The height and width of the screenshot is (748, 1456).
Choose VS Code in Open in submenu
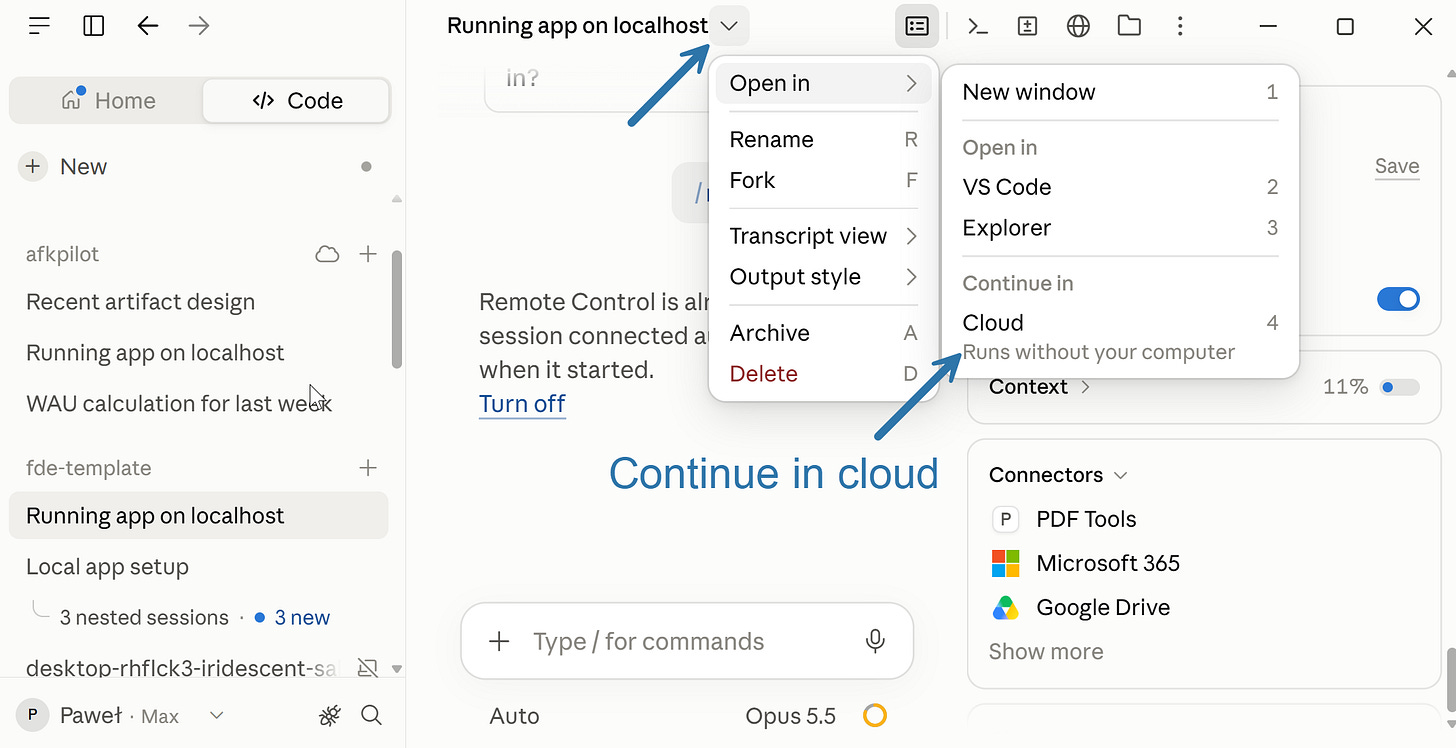pyautogui.click(x=1120, y=187)
